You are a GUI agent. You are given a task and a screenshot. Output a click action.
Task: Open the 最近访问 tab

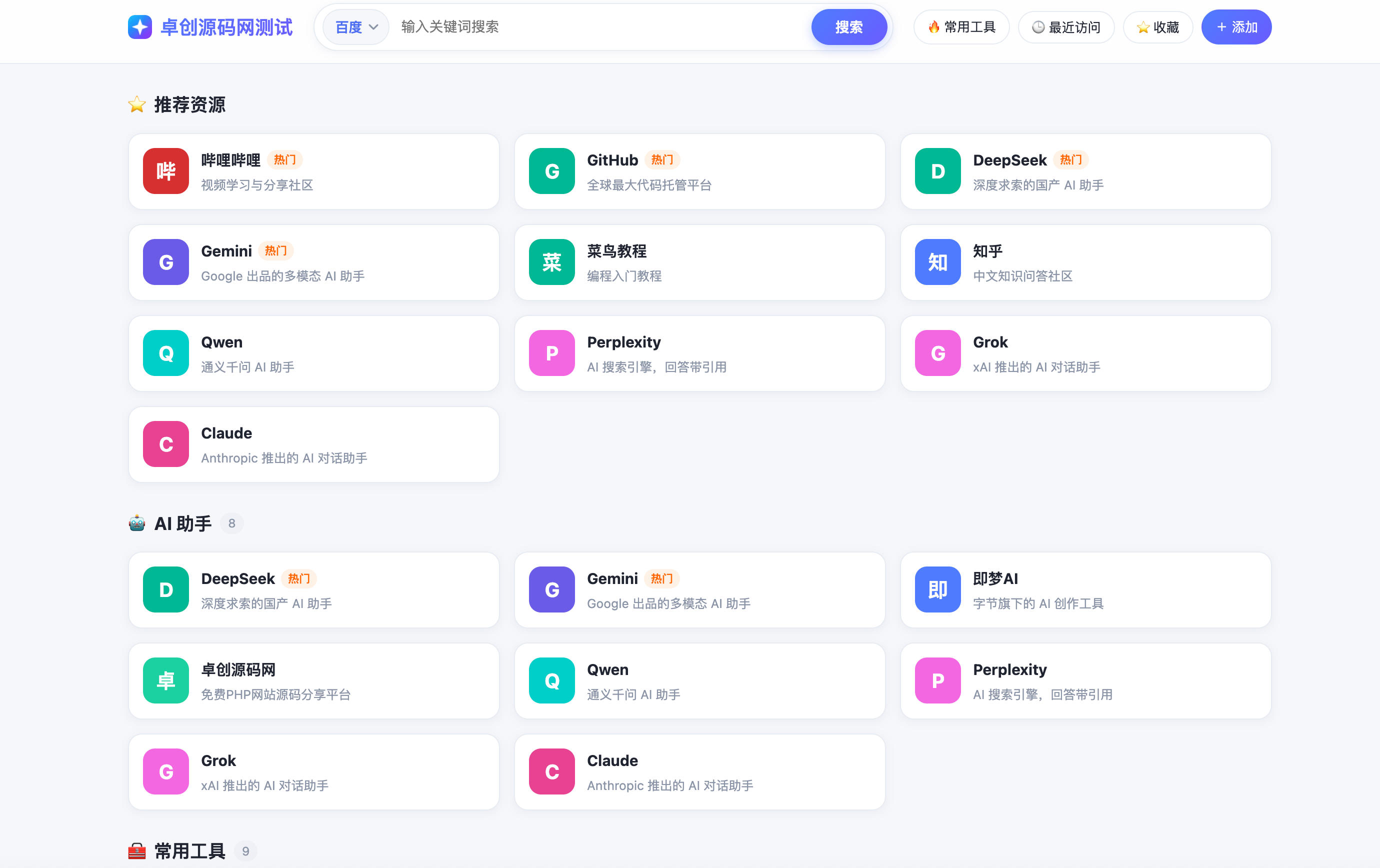coord(1066,27)
